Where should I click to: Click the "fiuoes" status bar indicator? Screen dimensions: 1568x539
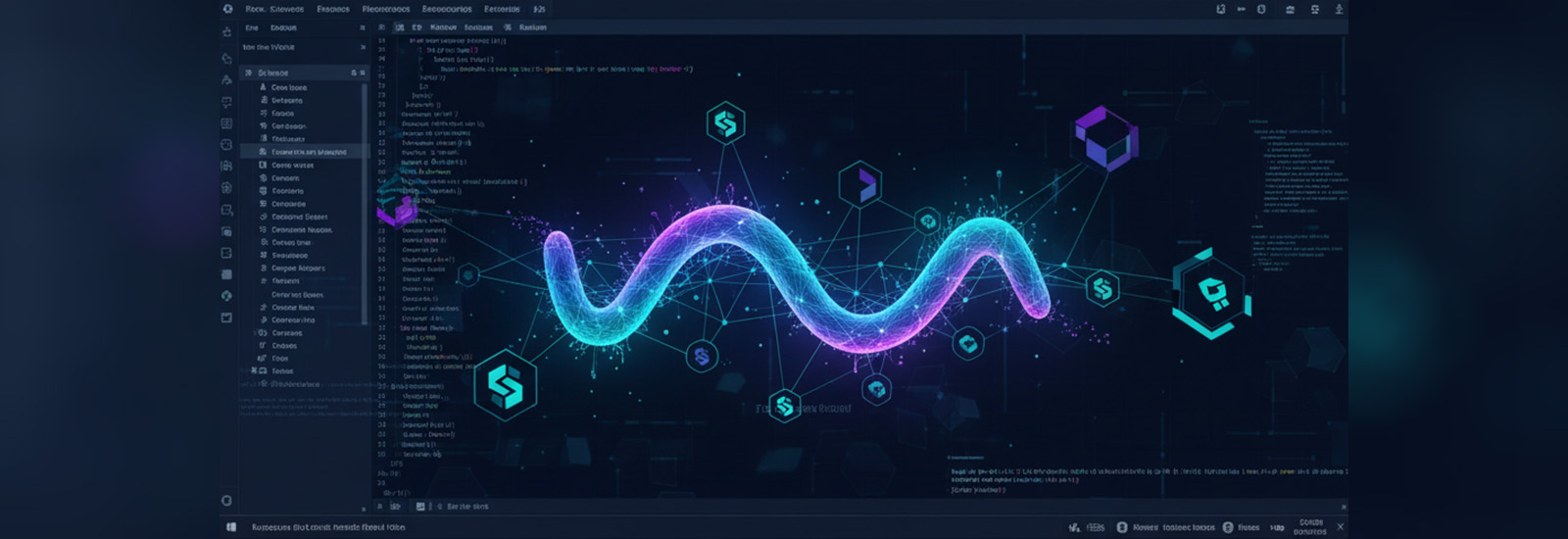pyautogui.click(x=1248, y=527)
